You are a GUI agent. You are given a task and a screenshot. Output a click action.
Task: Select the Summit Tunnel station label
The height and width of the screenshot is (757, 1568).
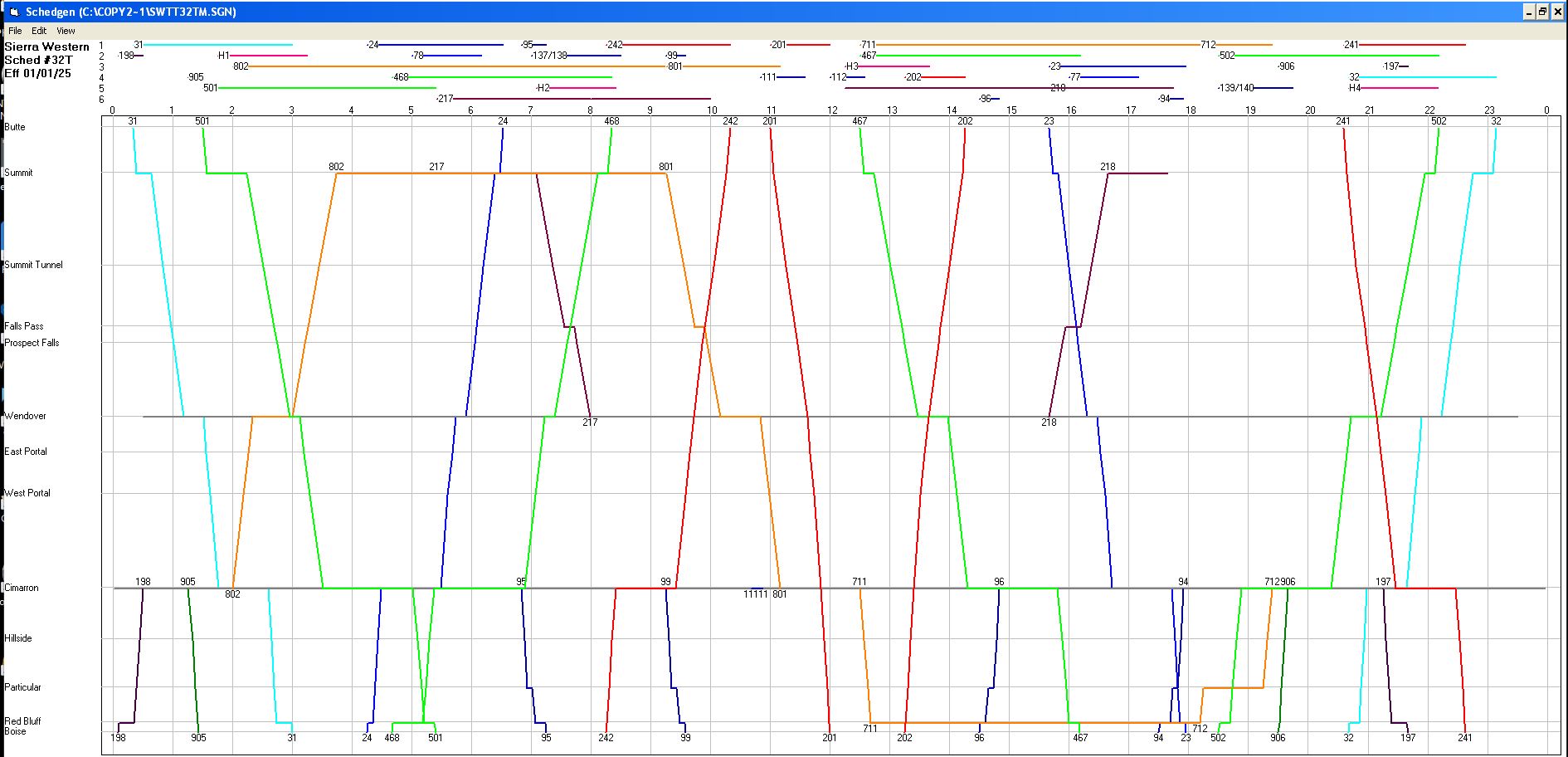(x=33, y=265)
